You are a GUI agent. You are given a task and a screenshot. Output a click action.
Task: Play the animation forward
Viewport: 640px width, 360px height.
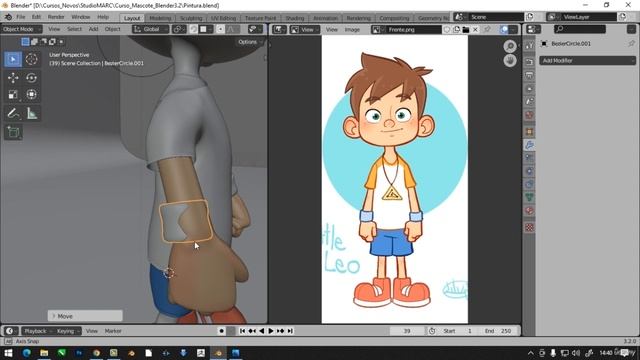click(x=271, y=331)
